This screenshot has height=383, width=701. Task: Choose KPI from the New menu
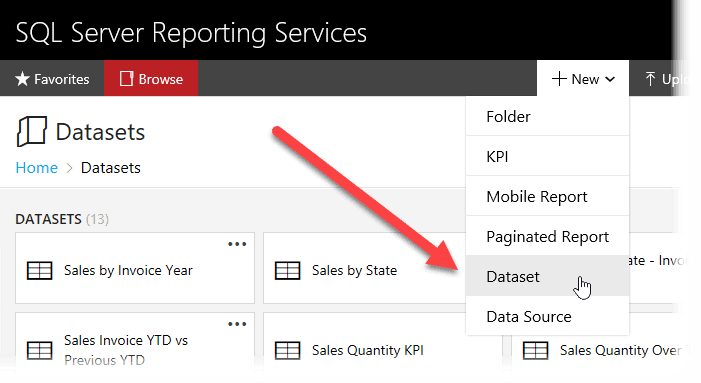547,156
